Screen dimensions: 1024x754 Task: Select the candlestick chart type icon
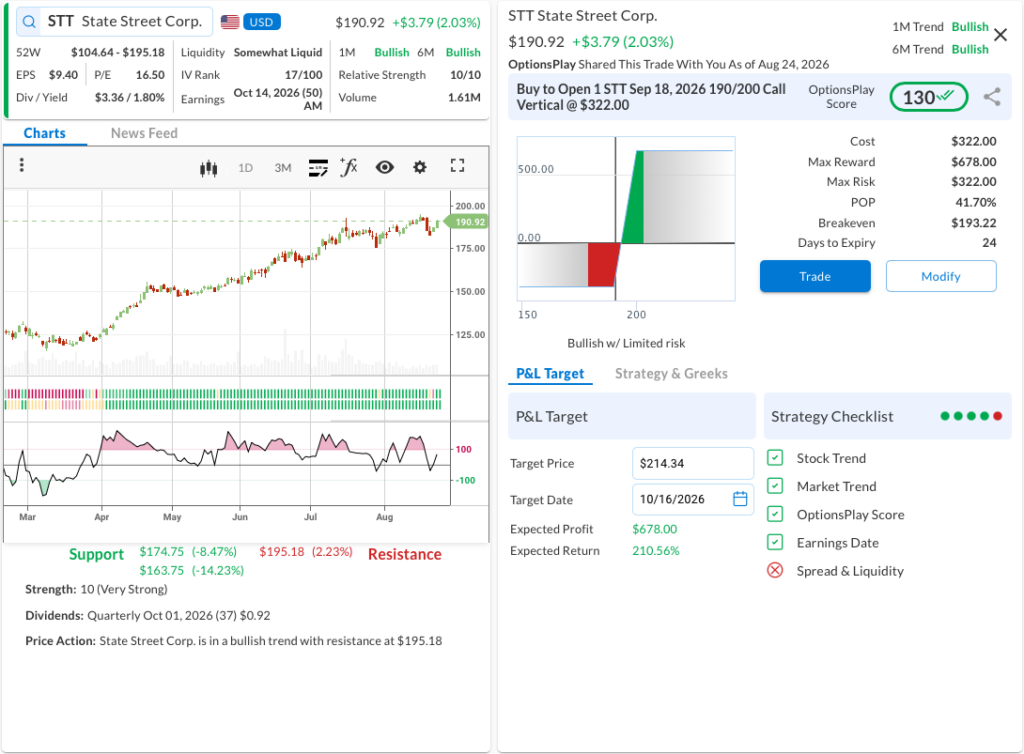208,168
